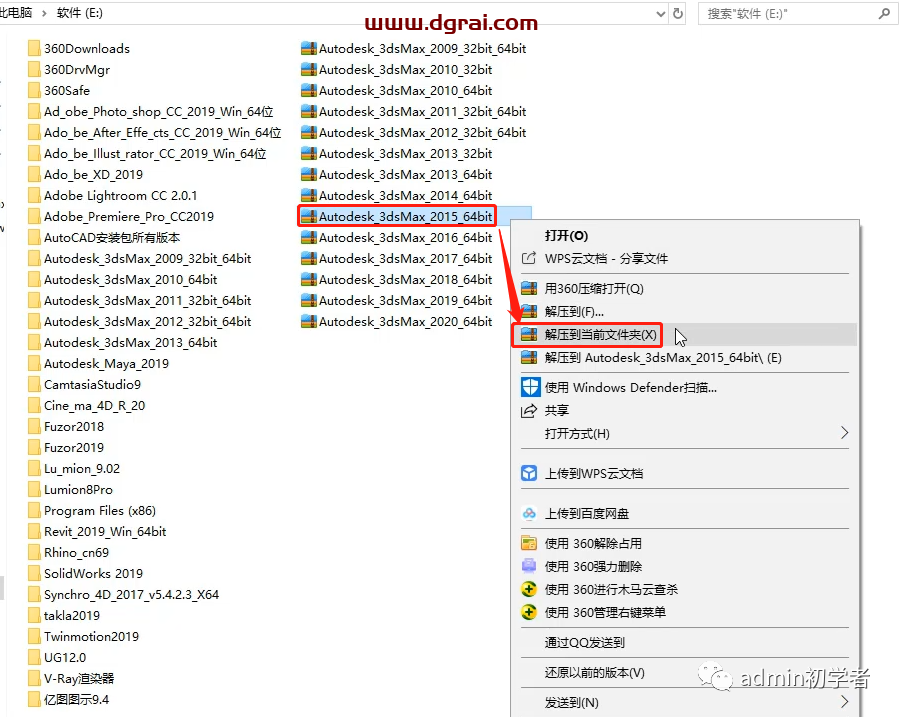The height and width of the screenshot is (717, 899).
Task: Click 还原以前的版本(V) menu entry
Action: (x=594, y=672)
